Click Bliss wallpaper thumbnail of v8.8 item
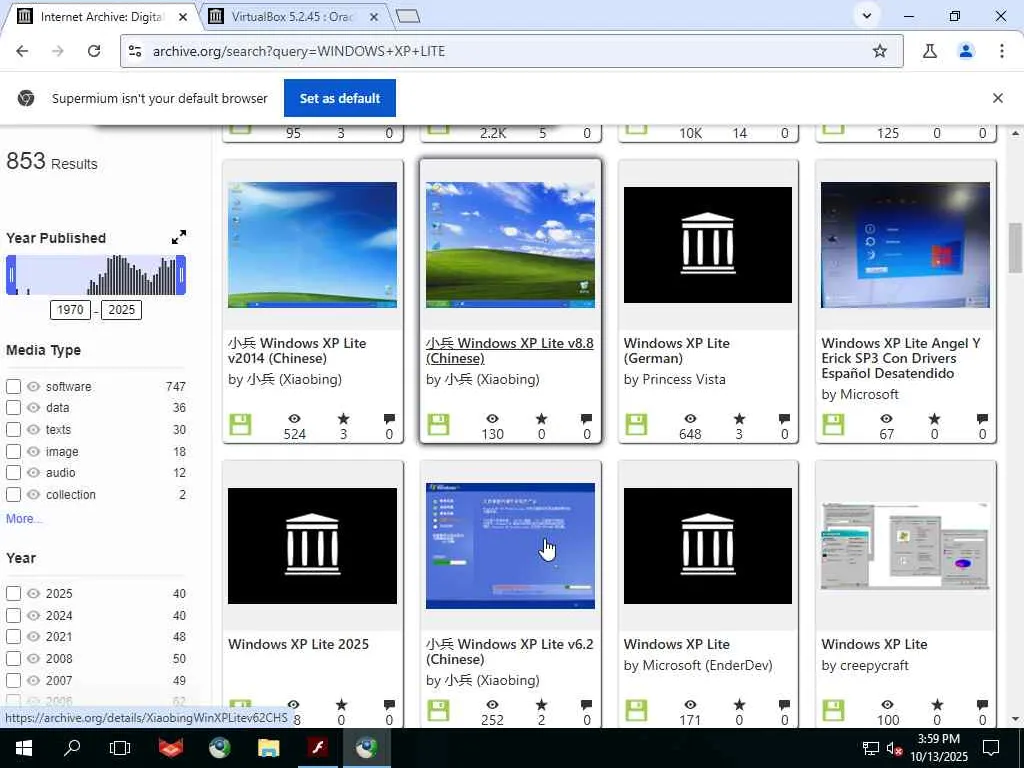1024x768 pixels. [510, 245]
